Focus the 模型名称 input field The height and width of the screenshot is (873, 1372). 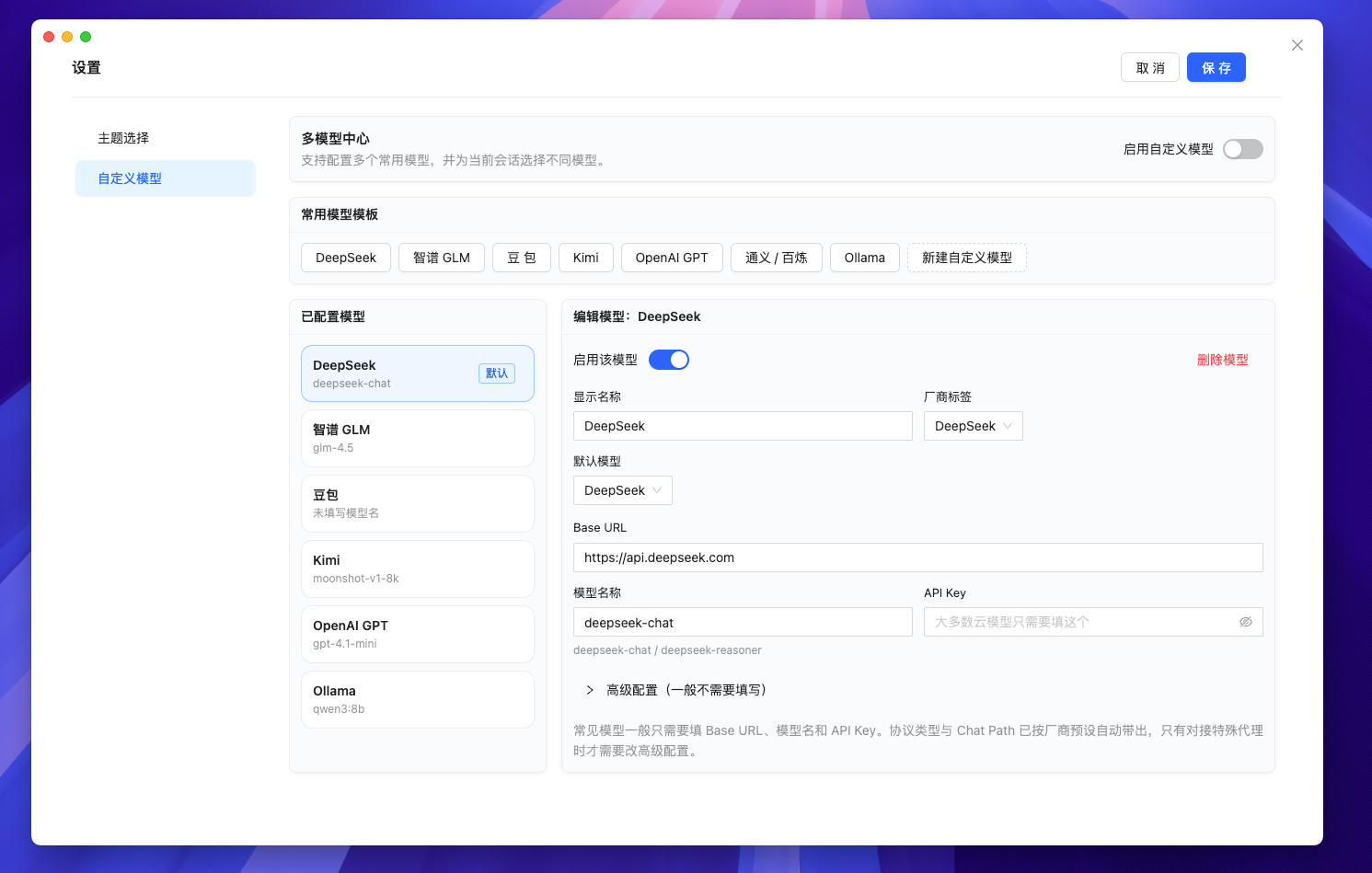[x=743, y=622]
